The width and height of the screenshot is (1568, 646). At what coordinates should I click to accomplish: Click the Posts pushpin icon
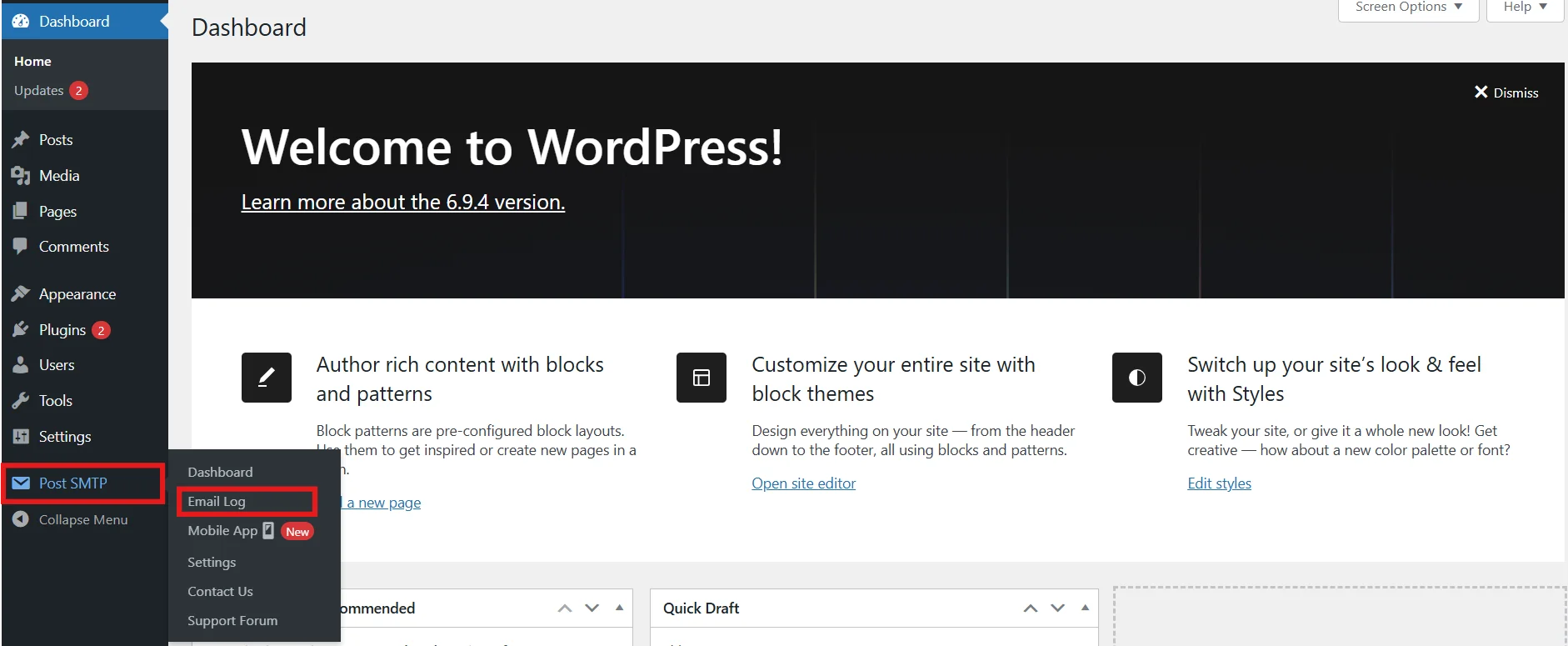(x=21, y=140)
